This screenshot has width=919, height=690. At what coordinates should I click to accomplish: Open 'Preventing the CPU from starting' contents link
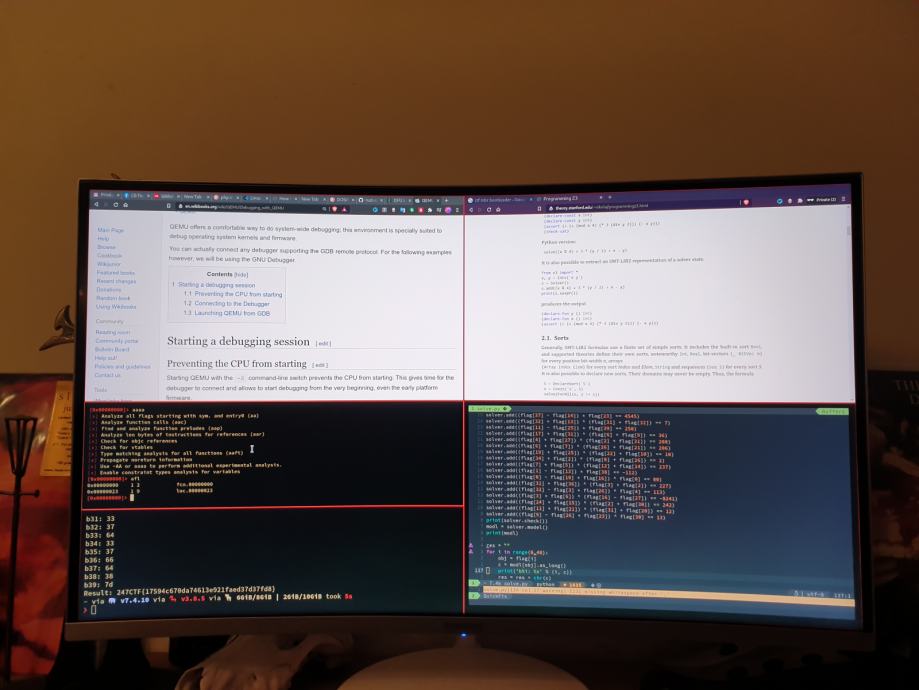pyautogui.click(x=238, y=294)
